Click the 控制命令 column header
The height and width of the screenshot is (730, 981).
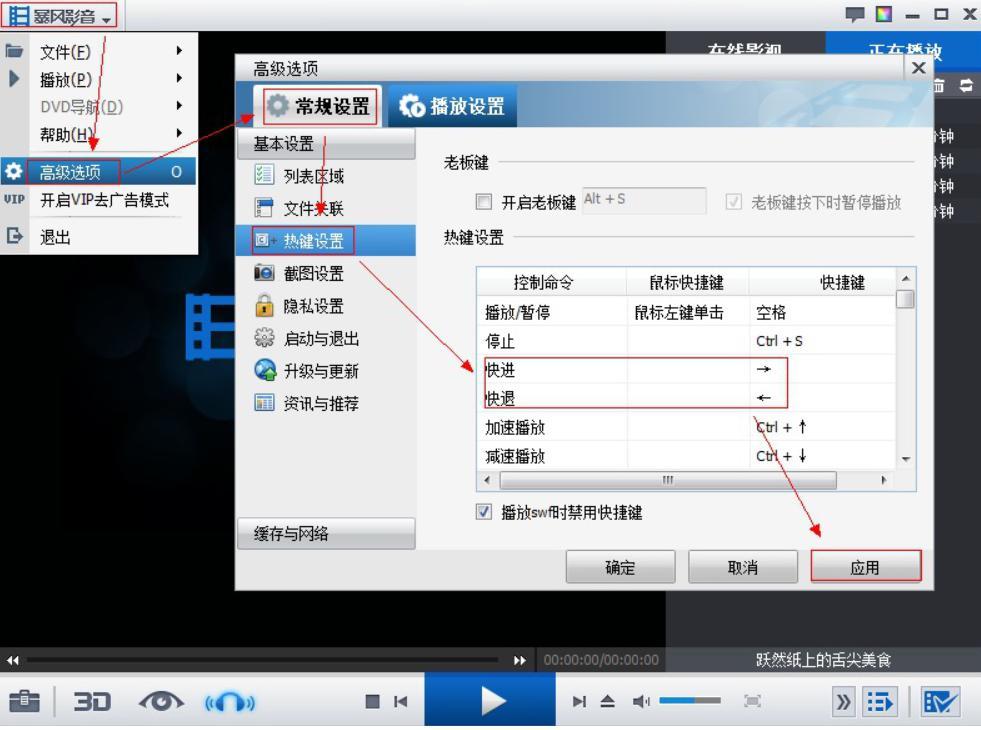[551, 283]
